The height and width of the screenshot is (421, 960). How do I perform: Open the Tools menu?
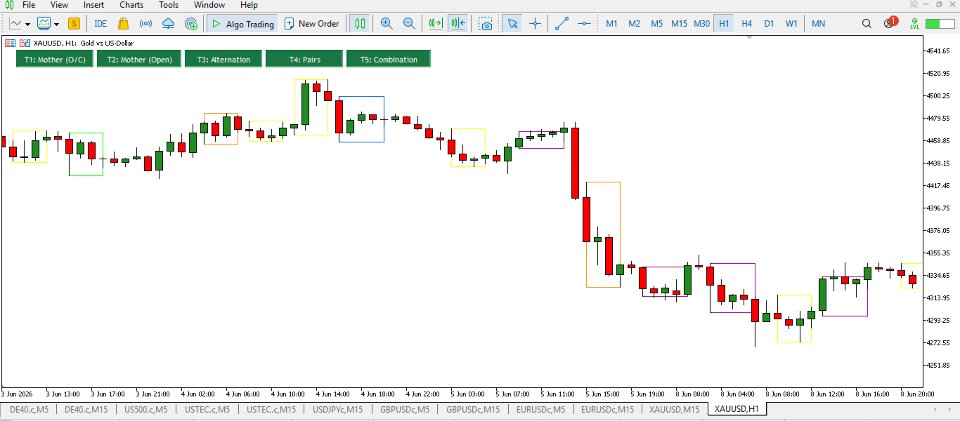pos(168,5)
